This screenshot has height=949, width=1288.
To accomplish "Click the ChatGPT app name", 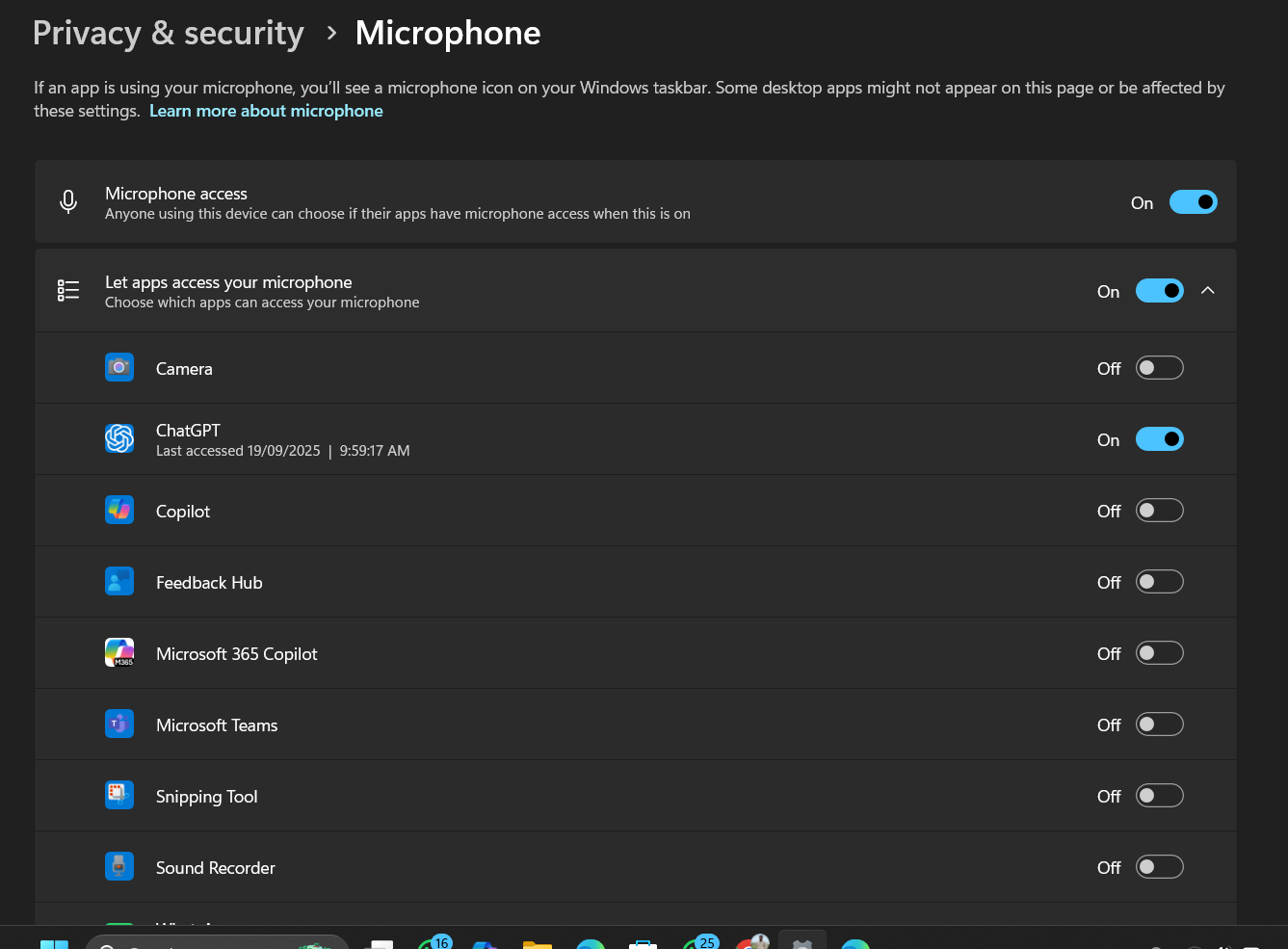I will pos(188,431).
